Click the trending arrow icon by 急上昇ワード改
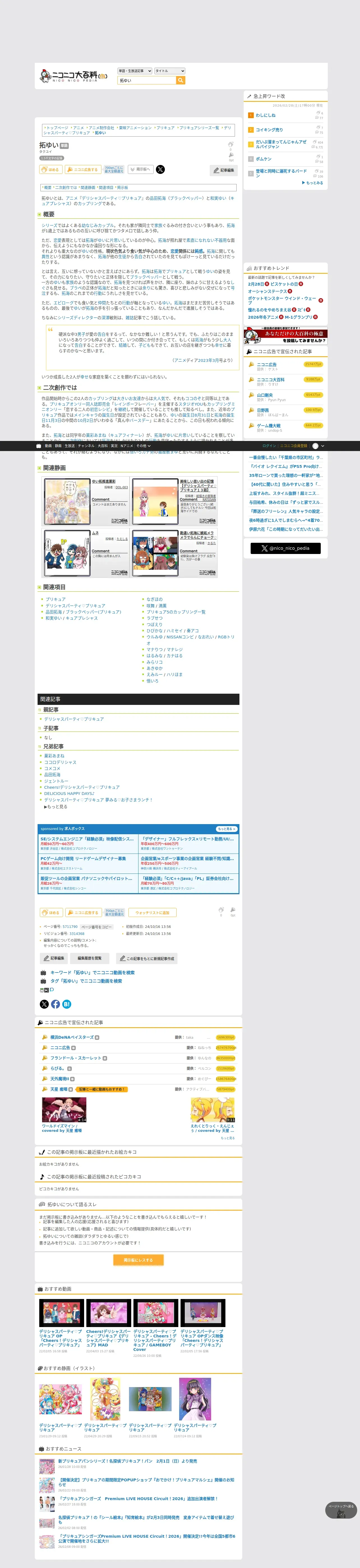The width and height of the screenshot is (360, 1568). point(249,96)
